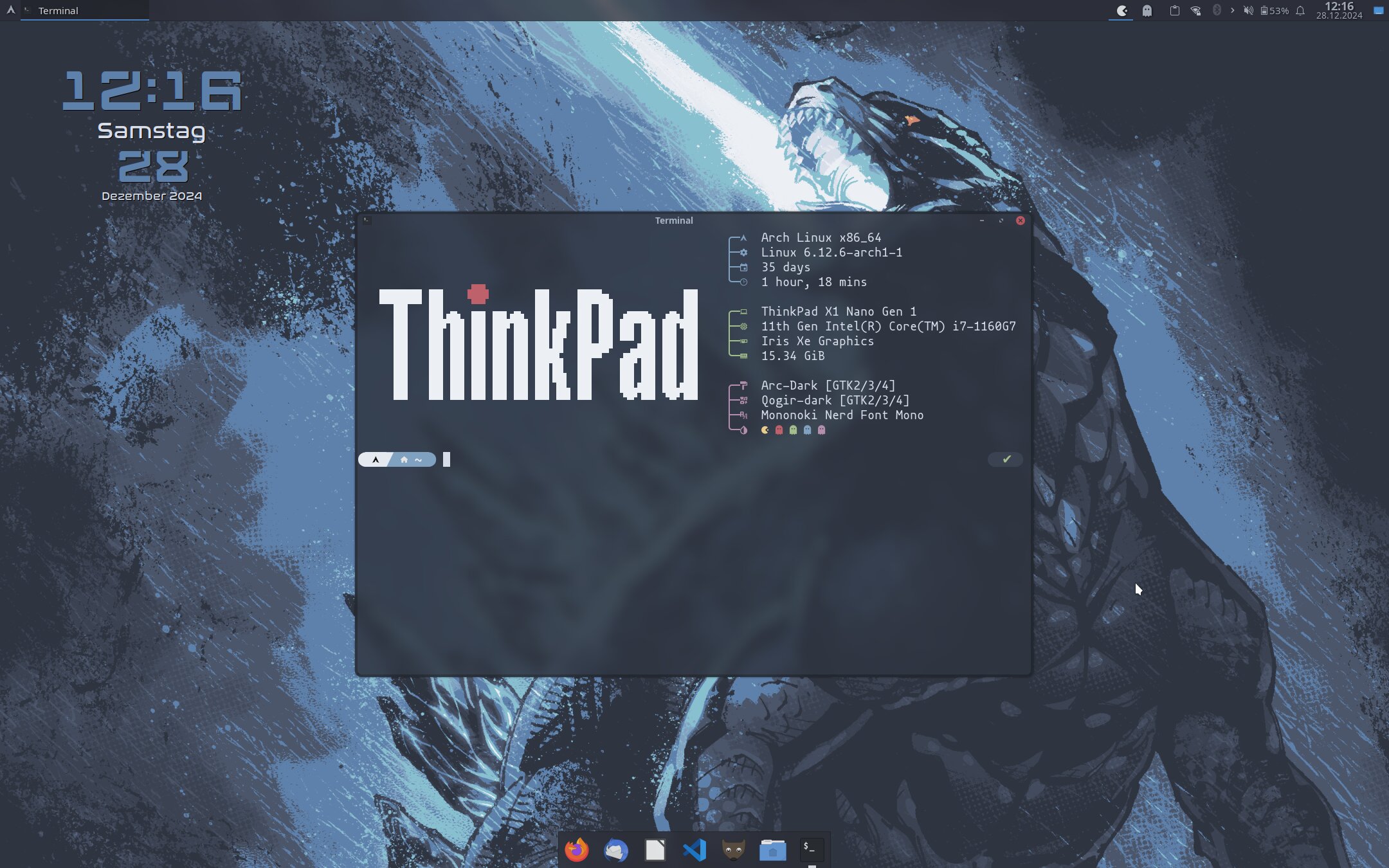Launch Visual Studio Code from the dock
This screenshot has height=868, width=1389.
[x=694, y=850]
